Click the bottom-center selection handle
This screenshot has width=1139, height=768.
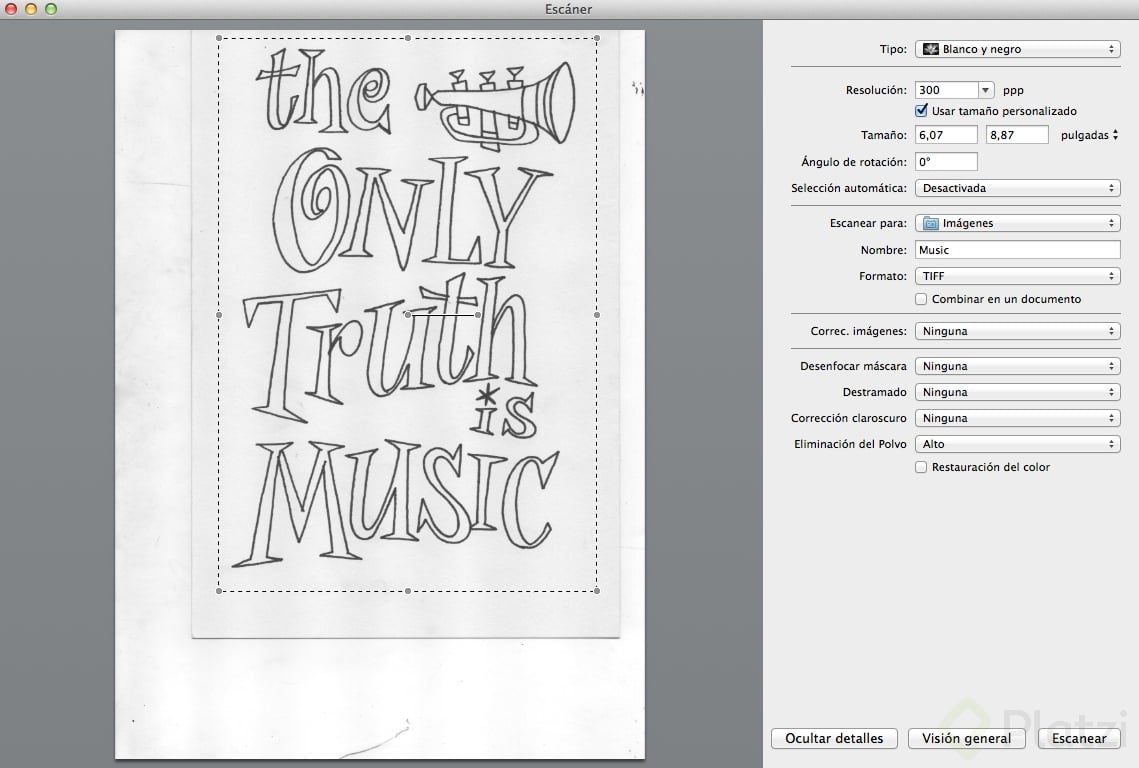[408, 591]
